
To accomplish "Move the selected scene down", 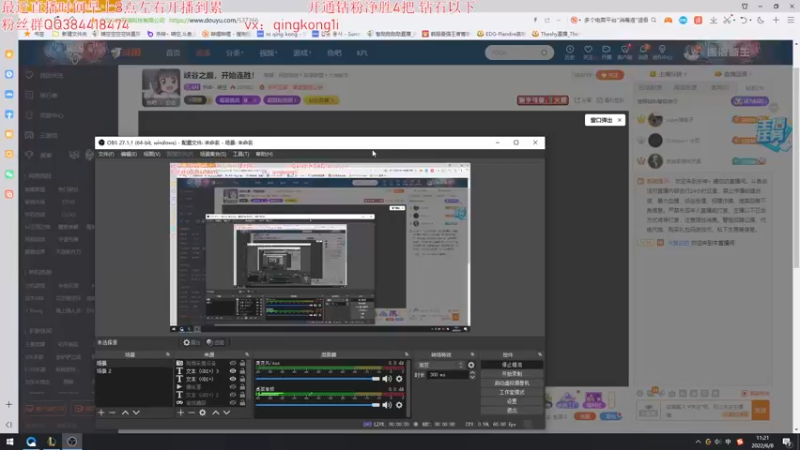I will 136,412.
